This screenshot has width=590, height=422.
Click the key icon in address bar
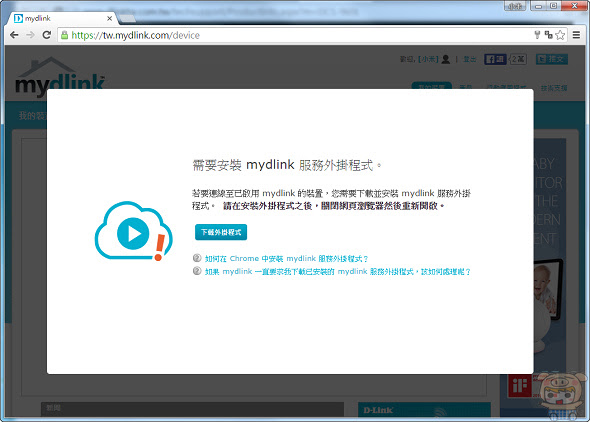coord(537,35)
